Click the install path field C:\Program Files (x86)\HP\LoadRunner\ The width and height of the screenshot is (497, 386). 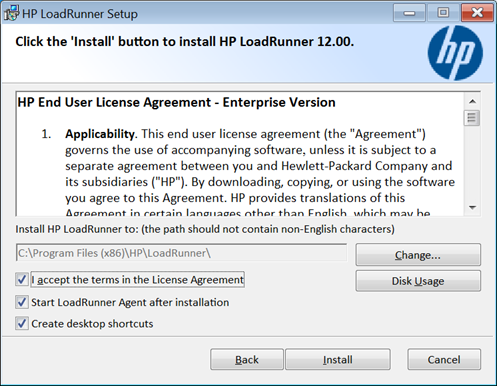pyautogui.click(x=181, y=253)
